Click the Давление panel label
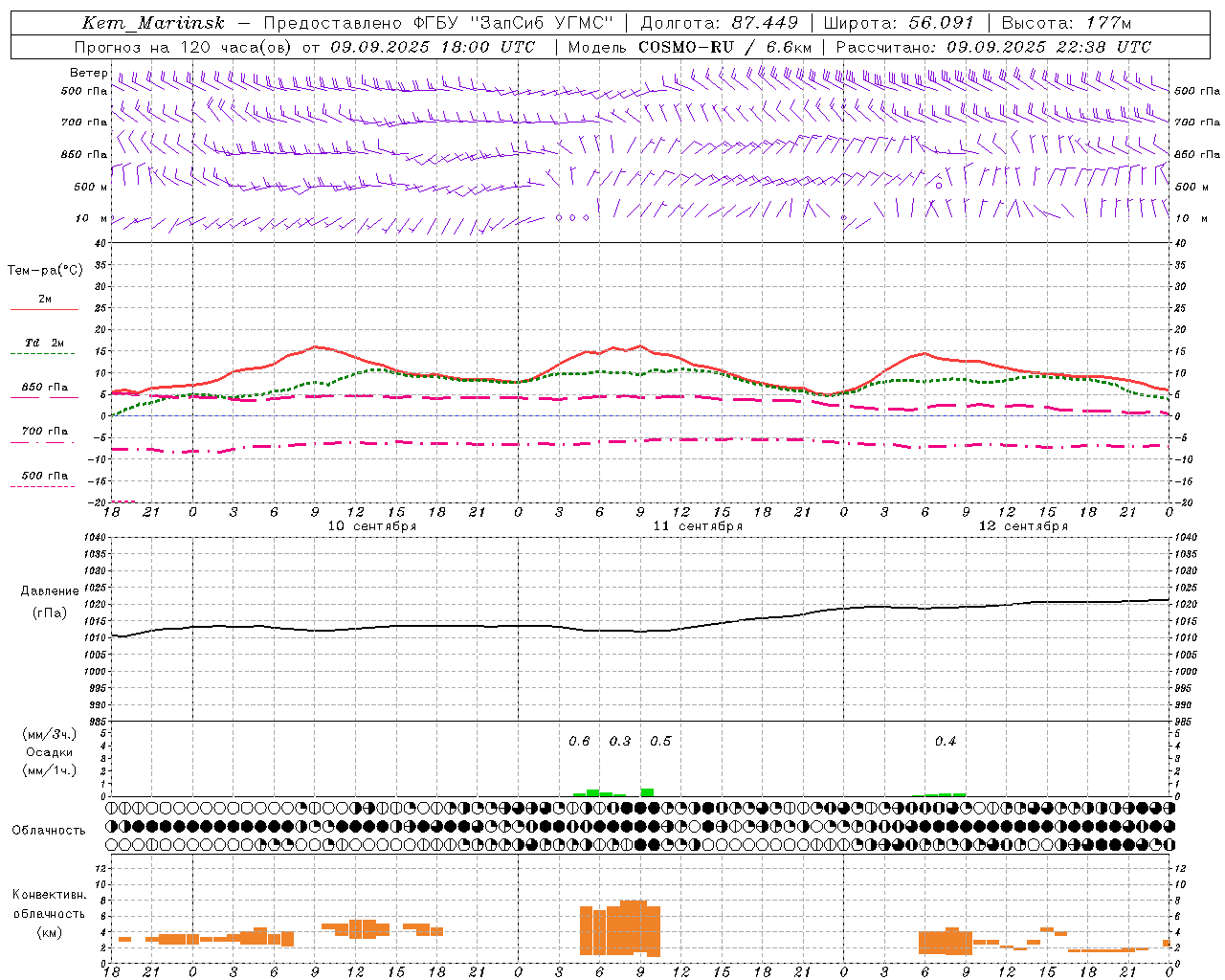1225x980 pixels. [x=48, y=591]
